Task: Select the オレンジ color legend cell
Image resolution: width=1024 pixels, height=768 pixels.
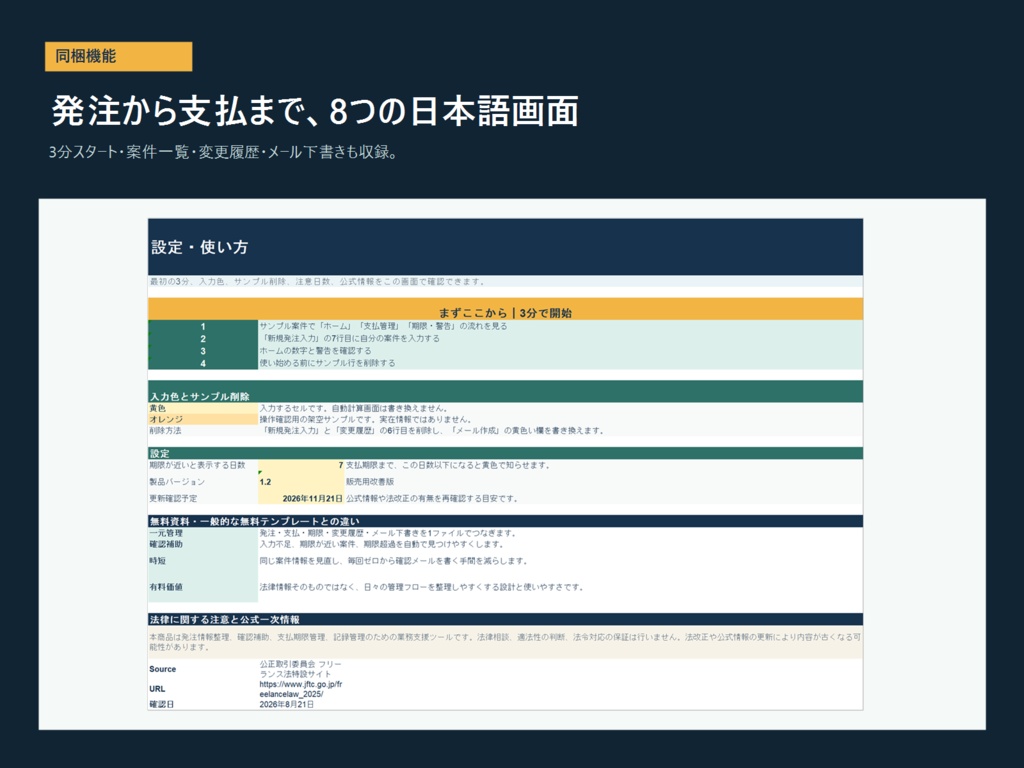Action: pyautogui.click(x=203, y=419)
